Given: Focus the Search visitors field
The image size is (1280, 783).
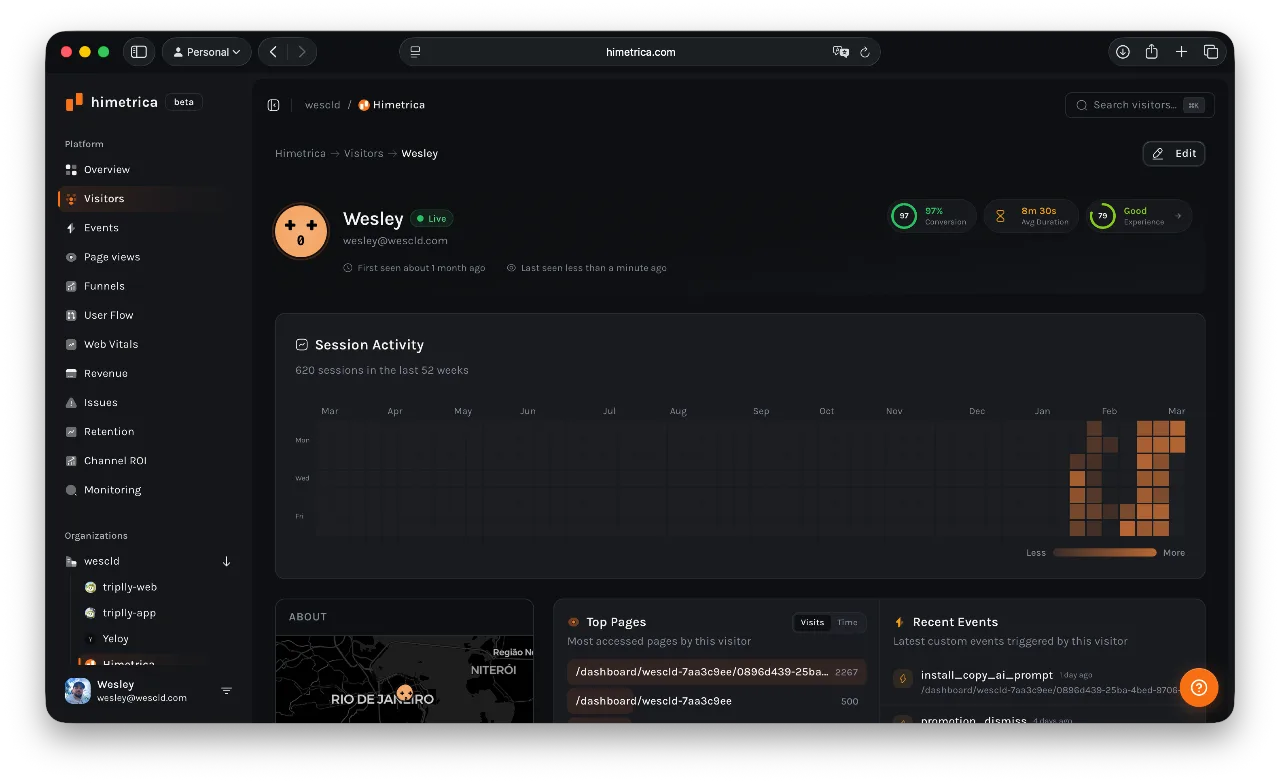Looking at the screenshot, I should [1139, 105].
